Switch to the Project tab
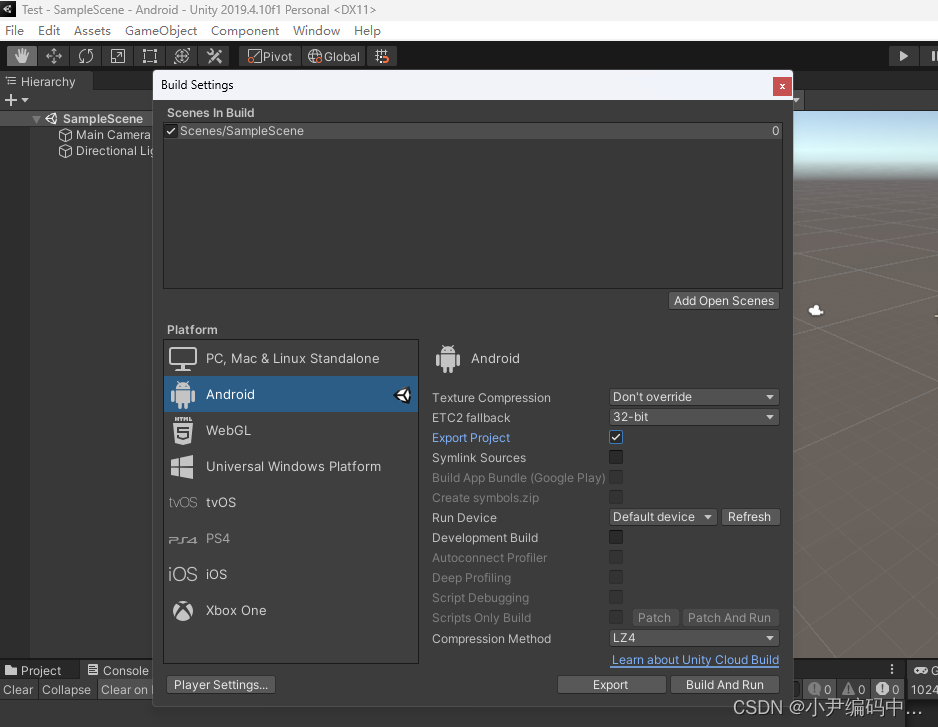Screen dimensions: 938x727 (39, 670)
